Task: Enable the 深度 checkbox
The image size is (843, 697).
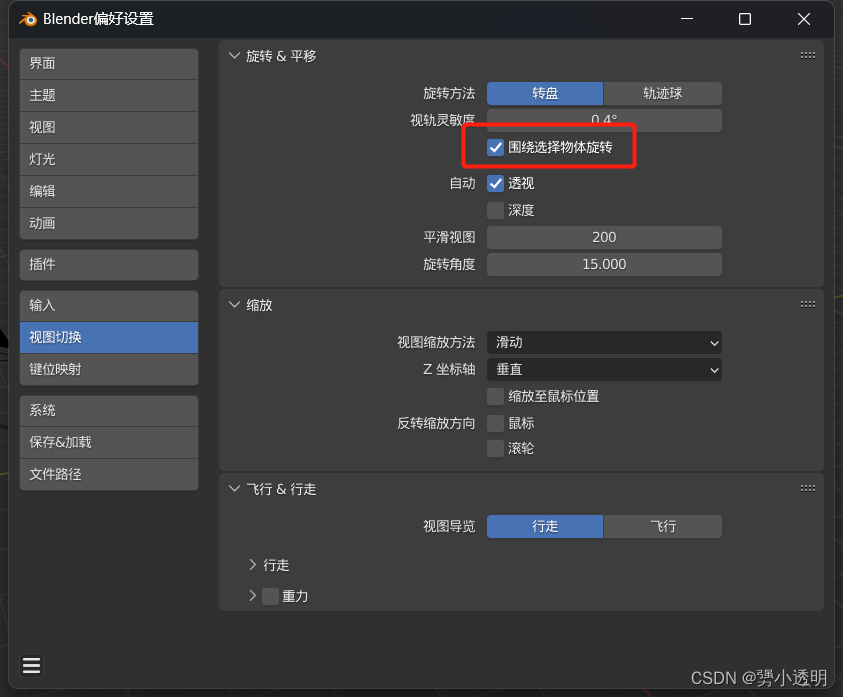Action: (x=495, y=210)
